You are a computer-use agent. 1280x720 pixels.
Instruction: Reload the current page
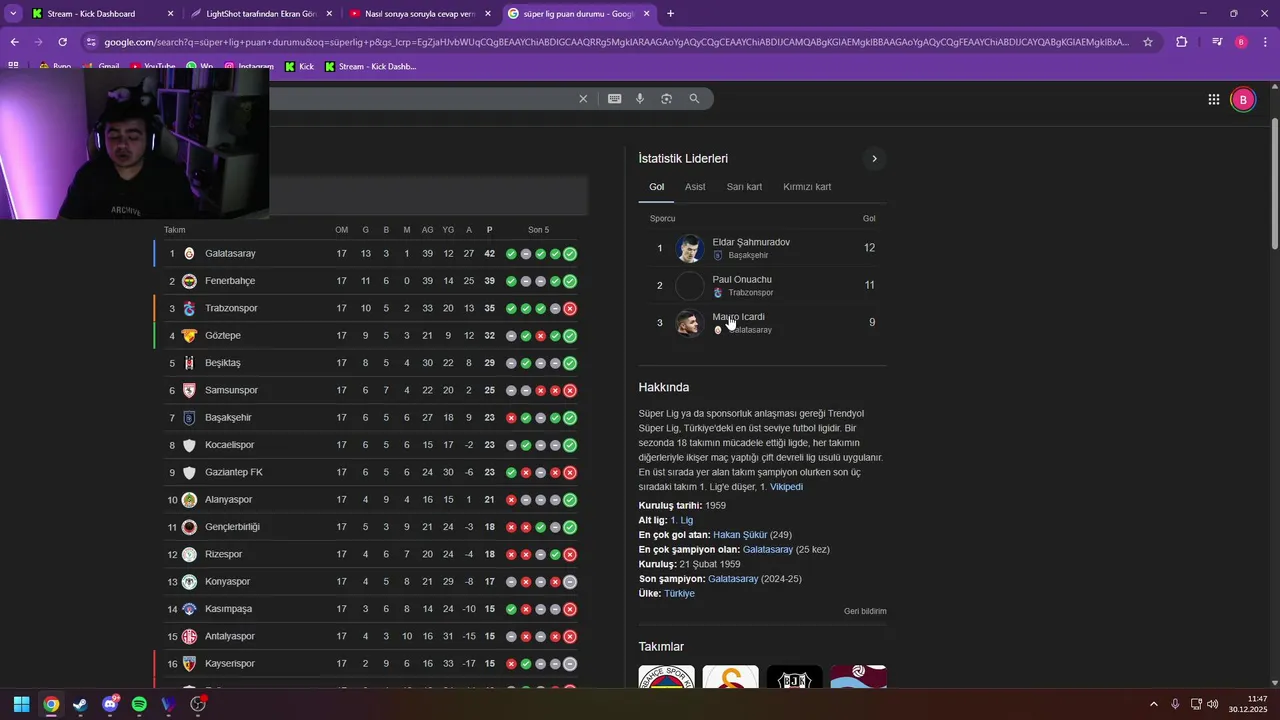coord(62,42)
